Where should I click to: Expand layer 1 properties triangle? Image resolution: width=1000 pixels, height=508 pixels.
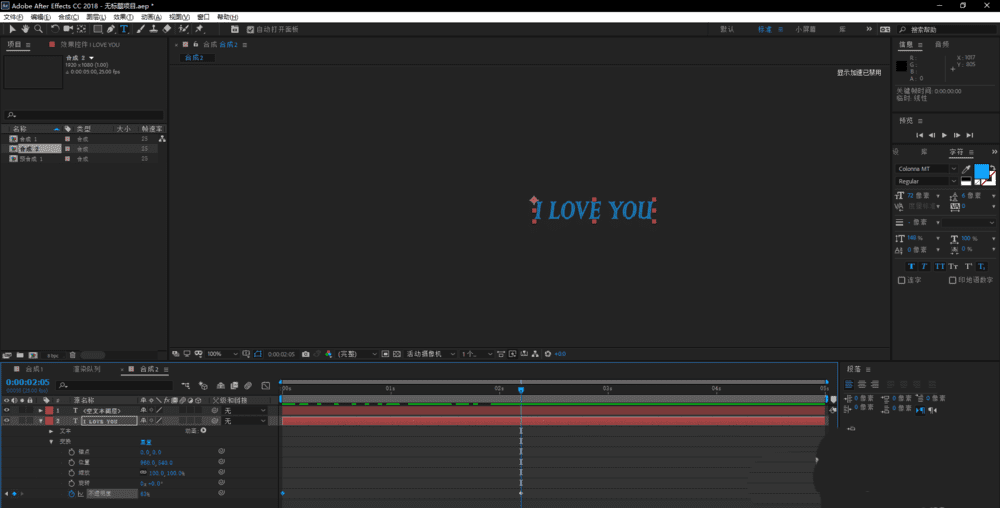[x=41, y=410]
